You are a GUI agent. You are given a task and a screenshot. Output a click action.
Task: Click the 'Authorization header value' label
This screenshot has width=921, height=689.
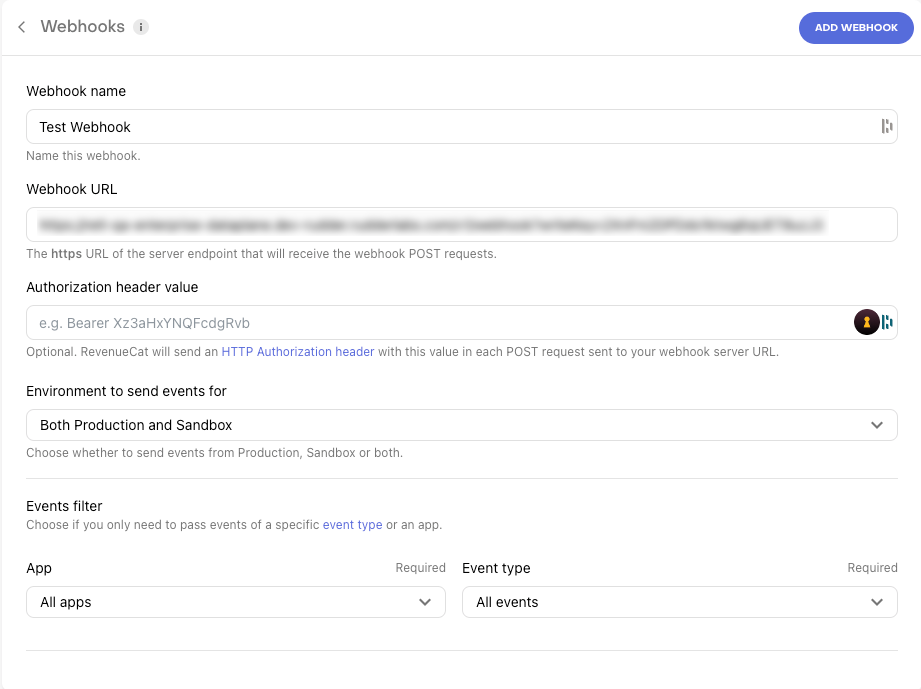click(112, 287)
